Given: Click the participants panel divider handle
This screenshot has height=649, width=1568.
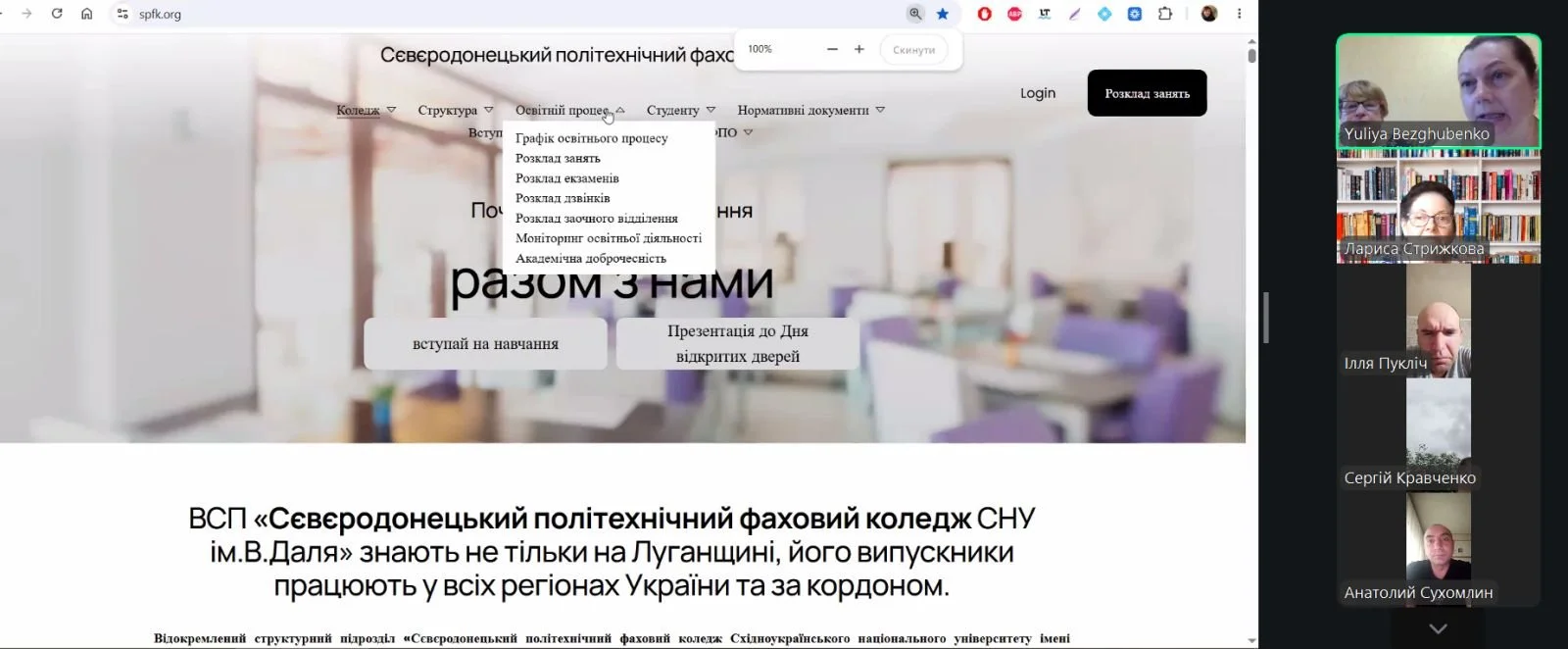Looking at the screenshot, I should (1266, 318).
